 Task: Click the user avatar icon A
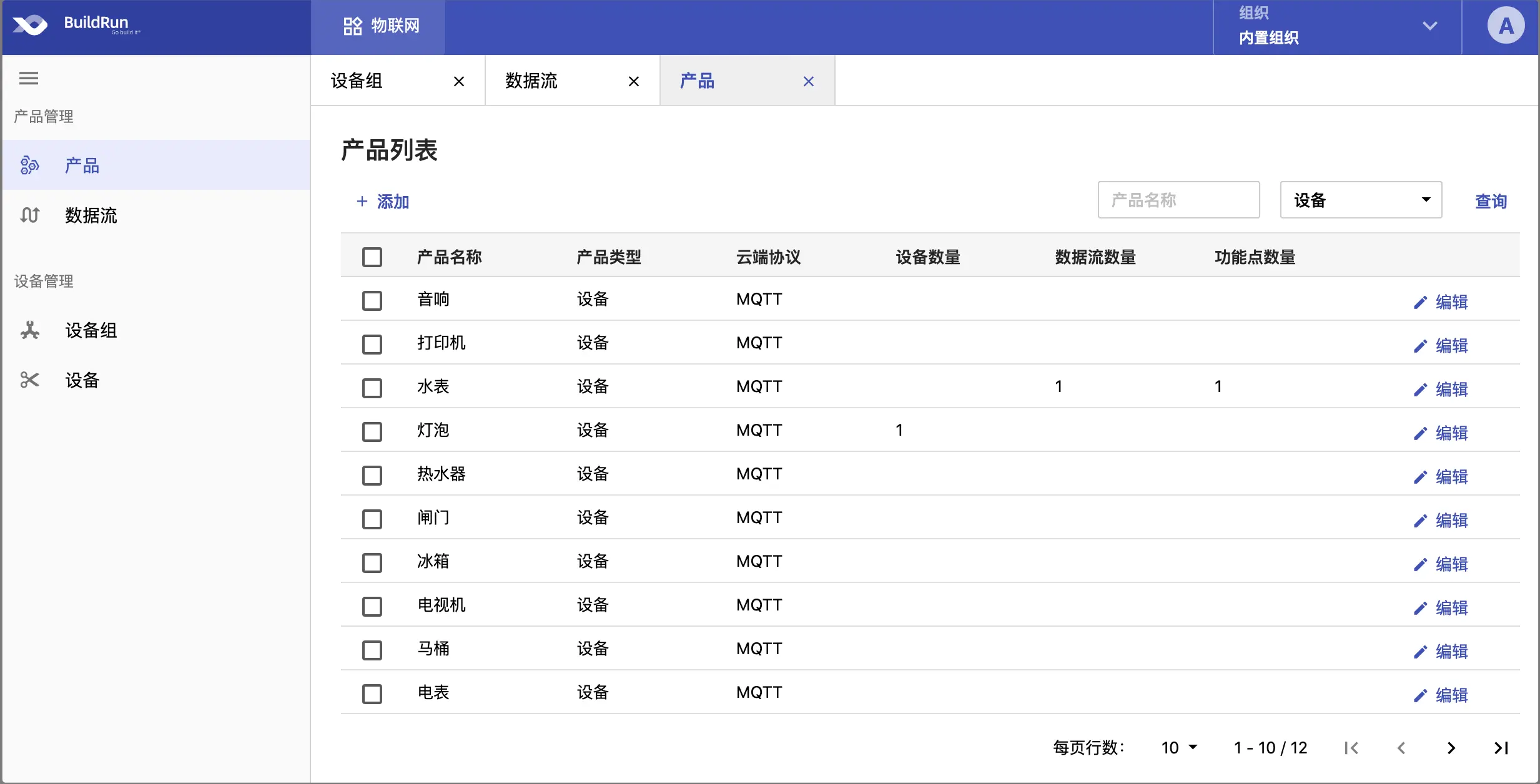(1506, 26)
